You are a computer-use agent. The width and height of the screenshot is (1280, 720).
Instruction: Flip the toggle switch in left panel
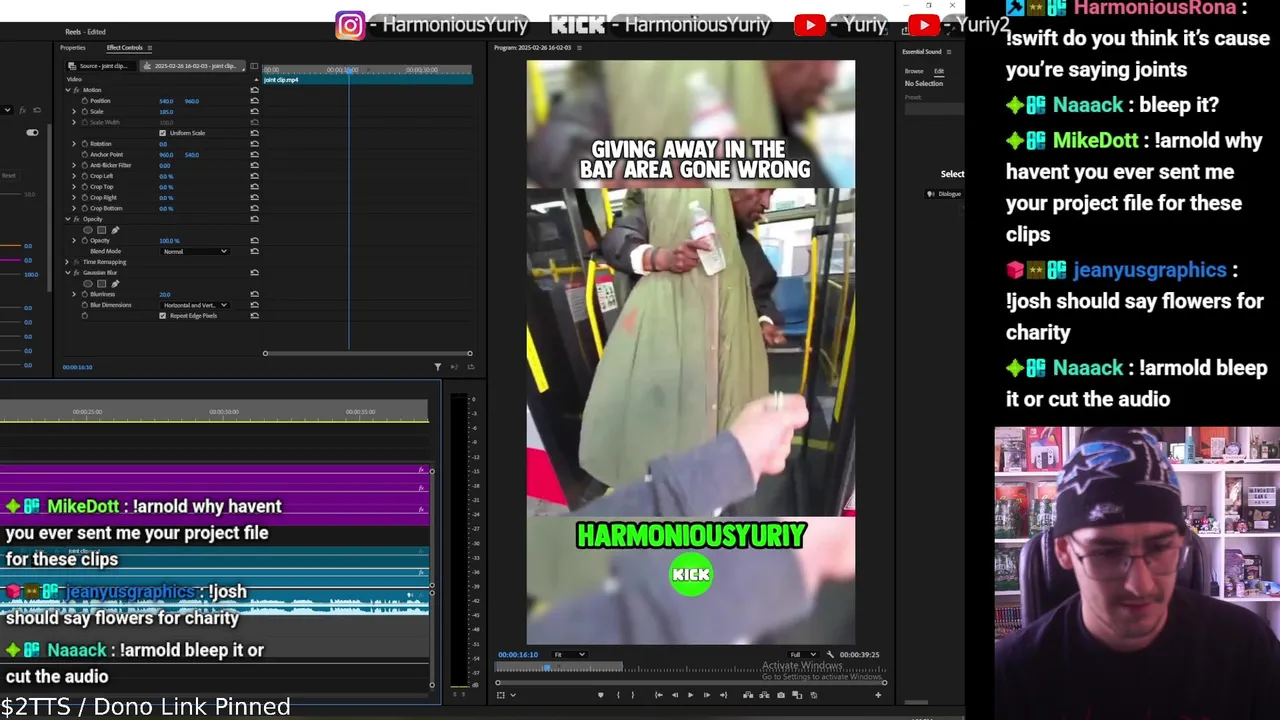[x=32, y=132]
